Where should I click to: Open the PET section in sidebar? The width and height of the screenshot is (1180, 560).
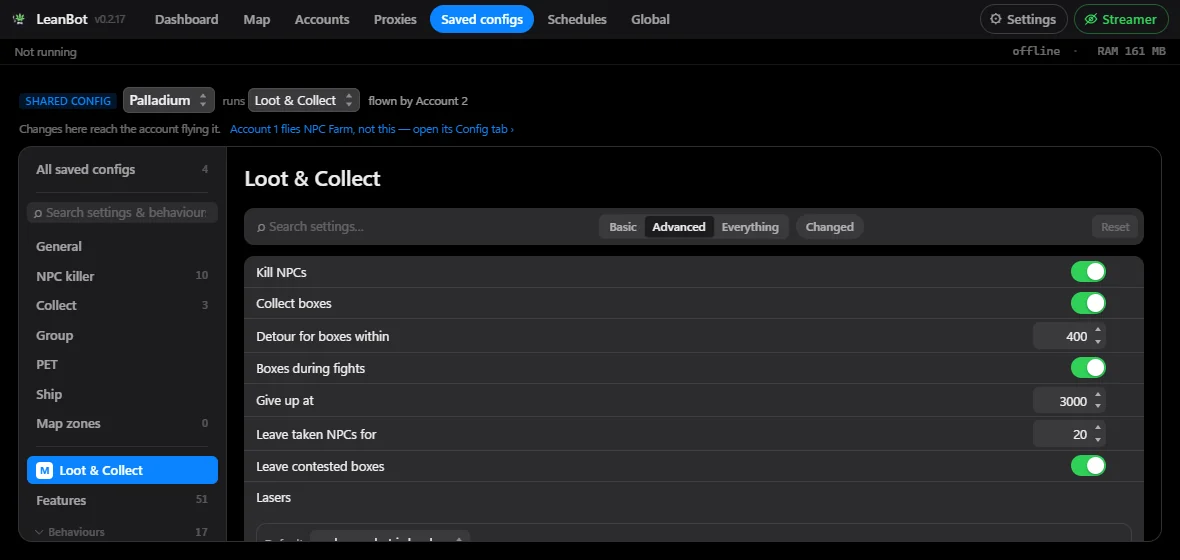coord(122,365)
